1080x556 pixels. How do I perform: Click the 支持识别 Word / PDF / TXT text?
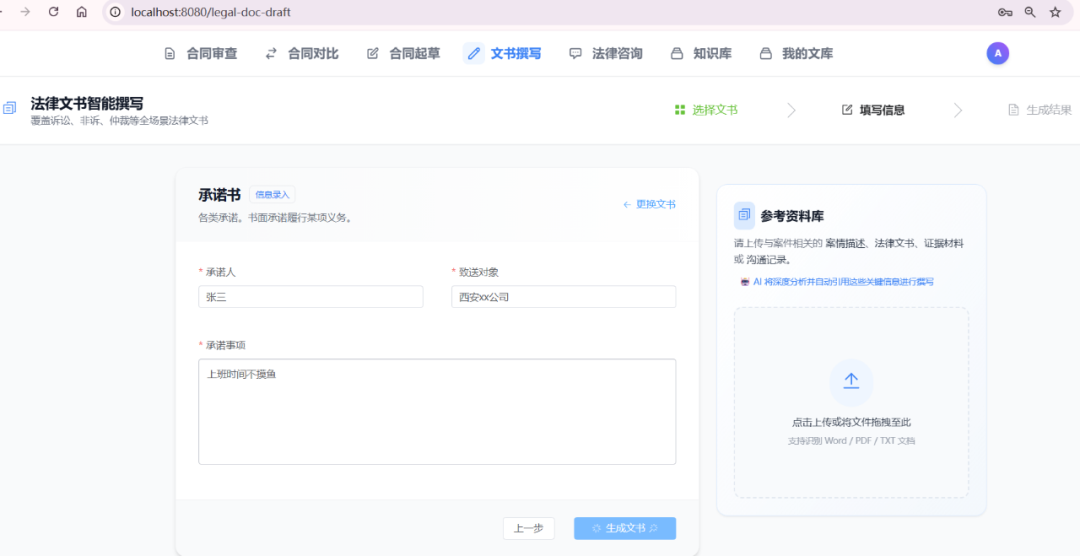[851, 441]
